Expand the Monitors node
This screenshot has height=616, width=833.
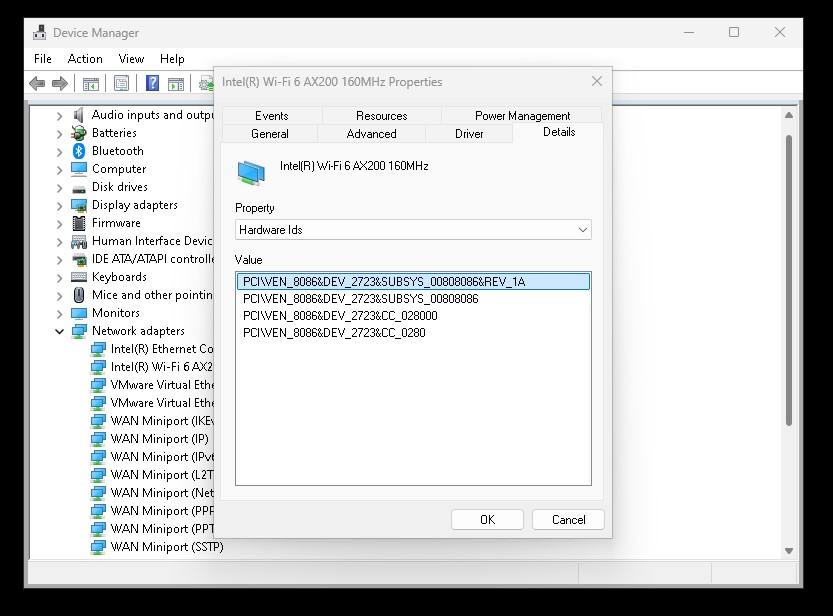point(59,314)
